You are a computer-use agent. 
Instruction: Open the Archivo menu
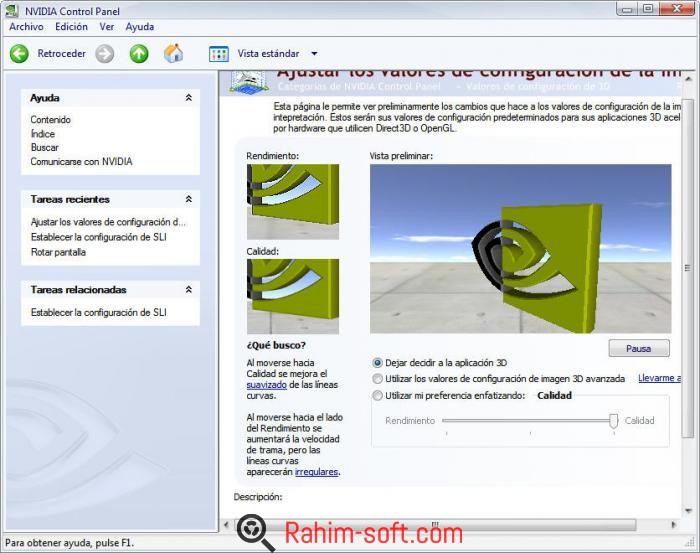(x=26, y=27)
